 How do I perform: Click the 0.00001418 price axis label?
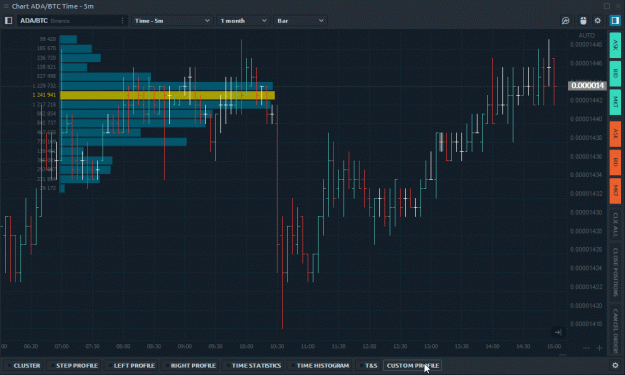(x=586, y=324)
